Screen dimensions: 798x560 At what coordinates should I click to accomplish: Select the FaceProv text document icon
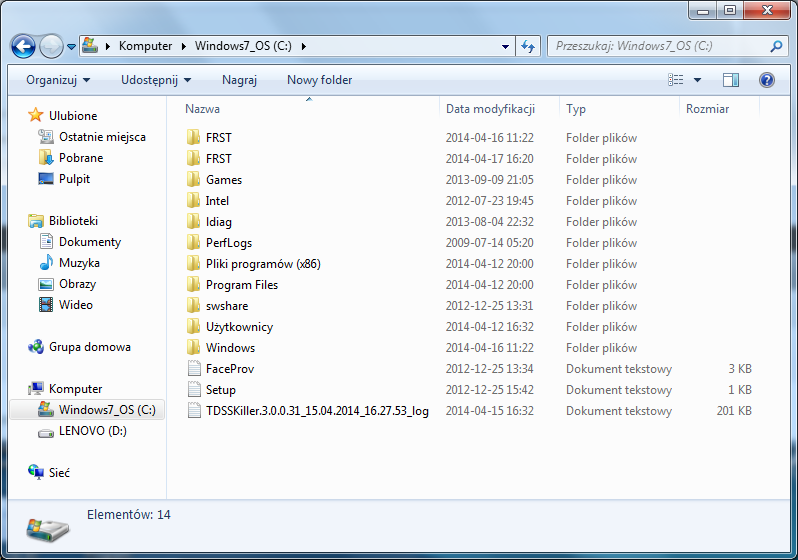[194, 368]
